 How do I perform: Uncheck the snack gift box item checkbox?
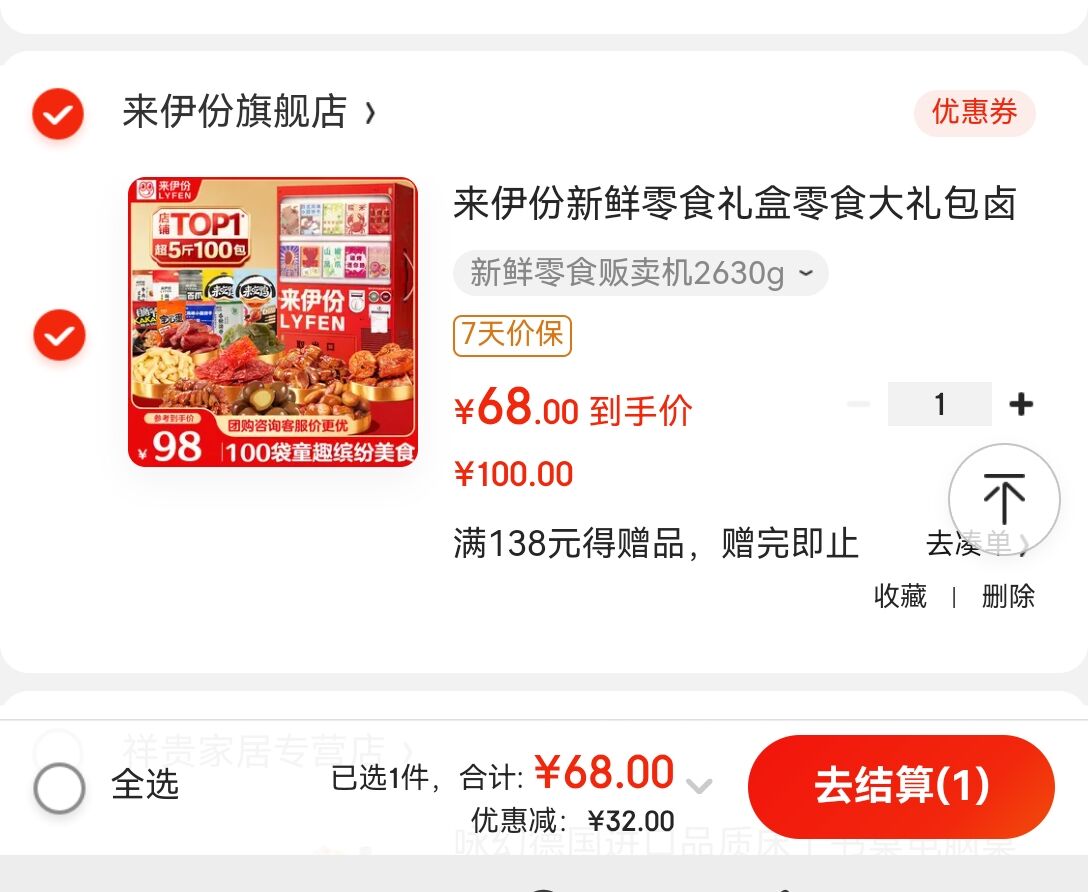coord(60,335)
